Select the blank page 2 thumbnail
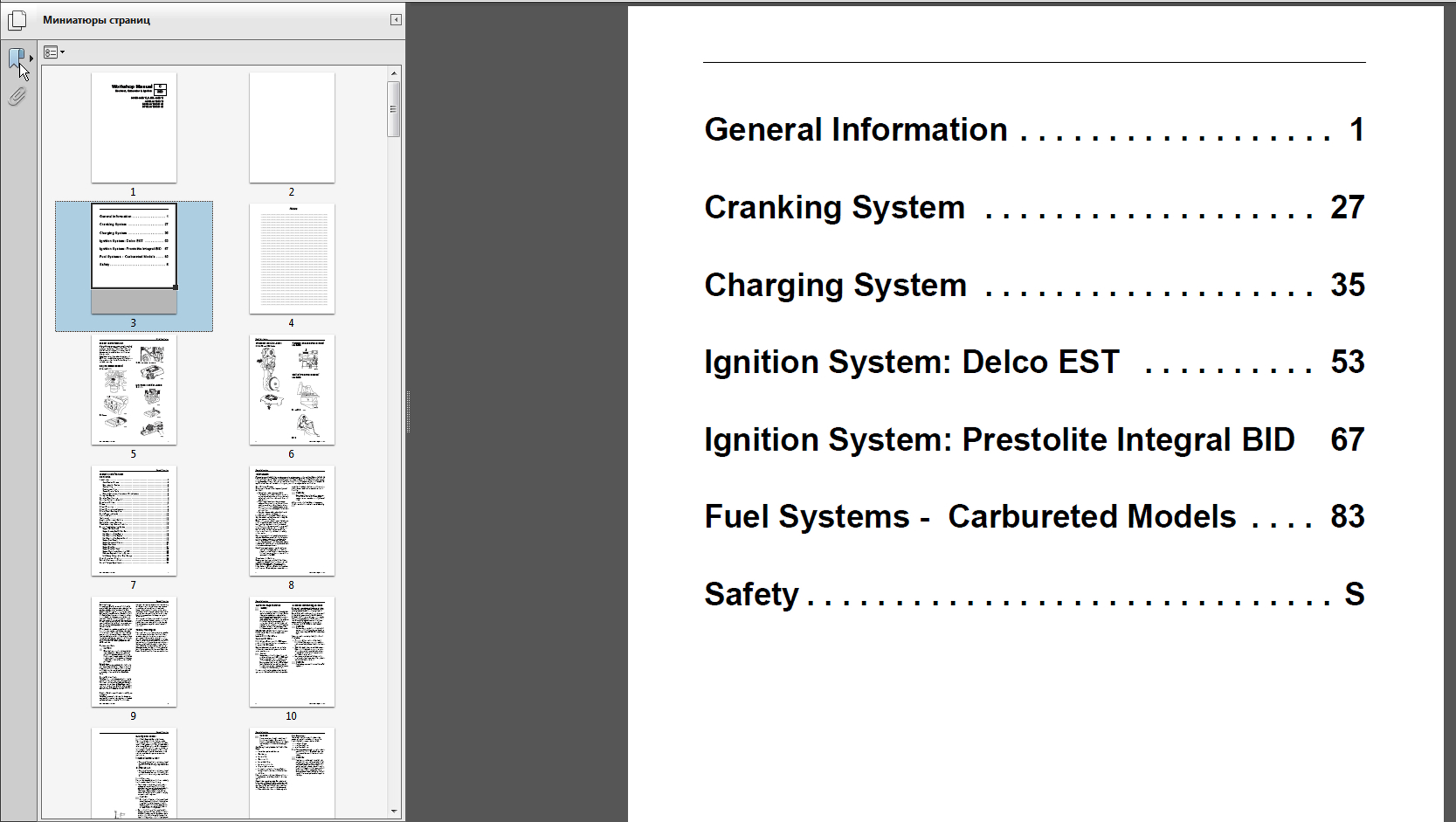 292,128
